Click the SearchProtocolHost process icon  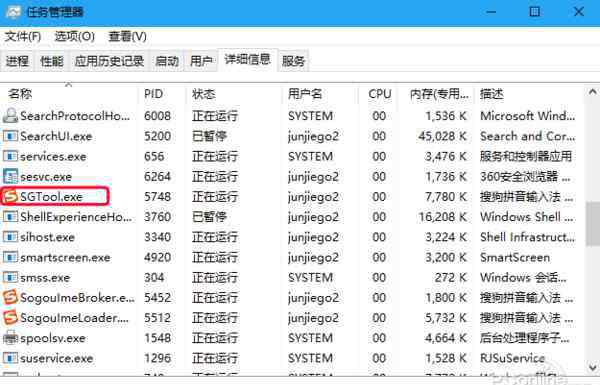10,116
